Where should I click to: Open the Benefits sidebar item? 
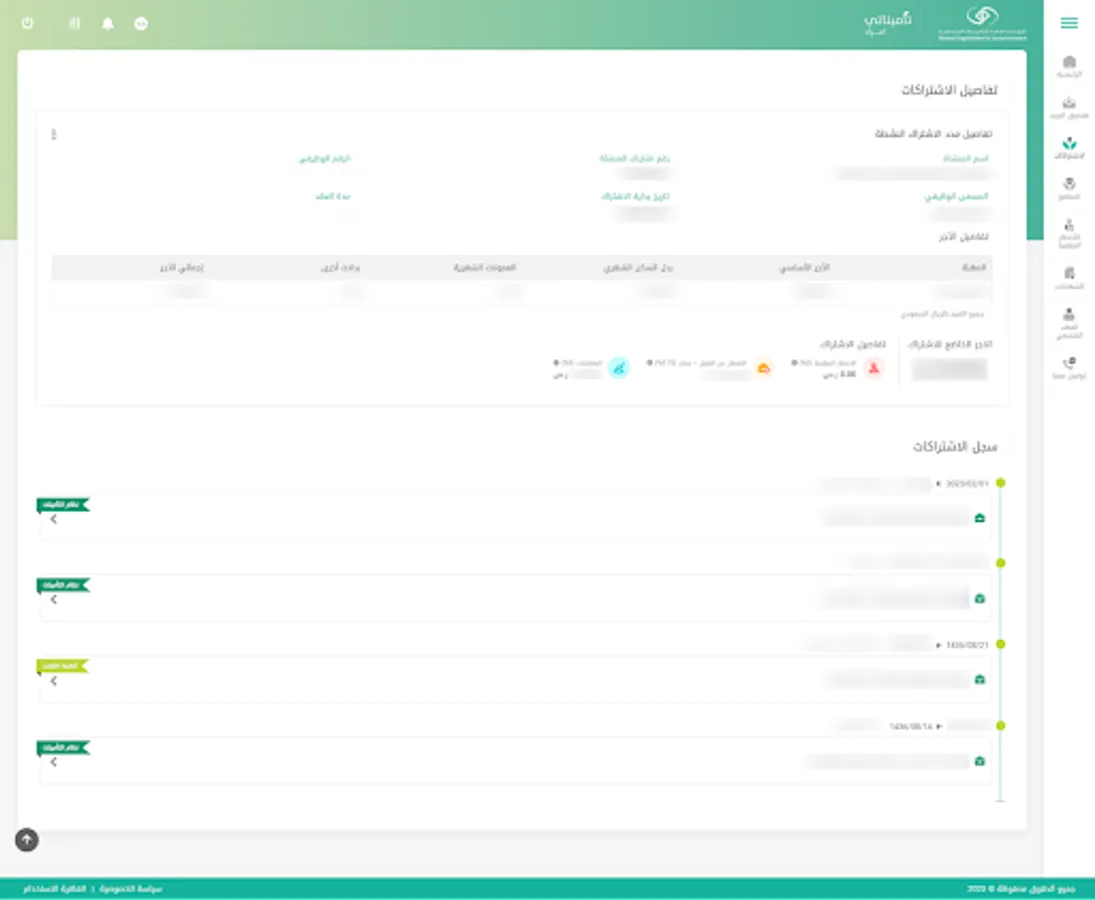tap(1068, 189)
